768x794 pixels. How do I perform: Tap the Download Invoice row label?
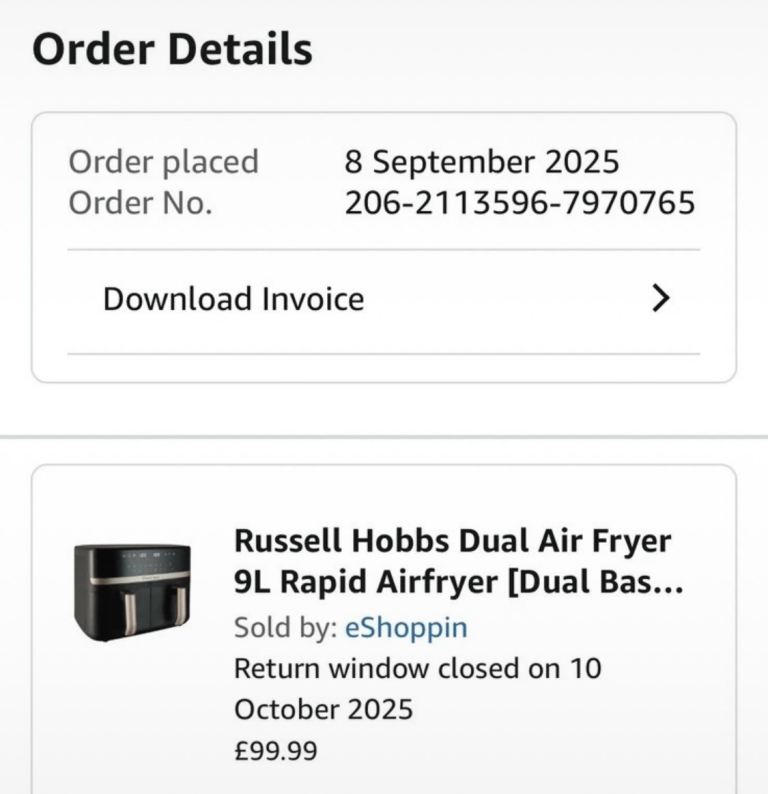pos(233,299)
